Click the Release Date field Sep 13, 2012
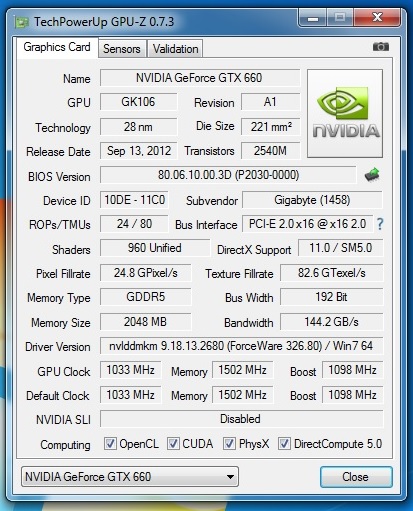 pyautogui.click(x=138, y=151)
